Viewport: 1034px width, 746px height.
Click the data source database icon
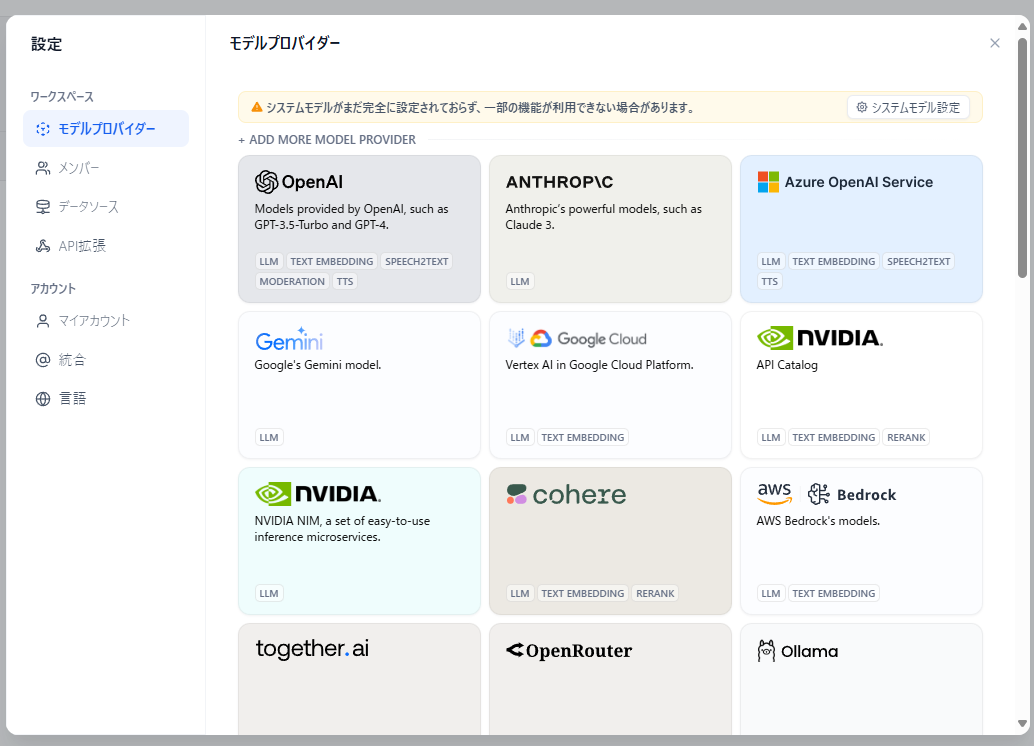[x=43, y=207]
